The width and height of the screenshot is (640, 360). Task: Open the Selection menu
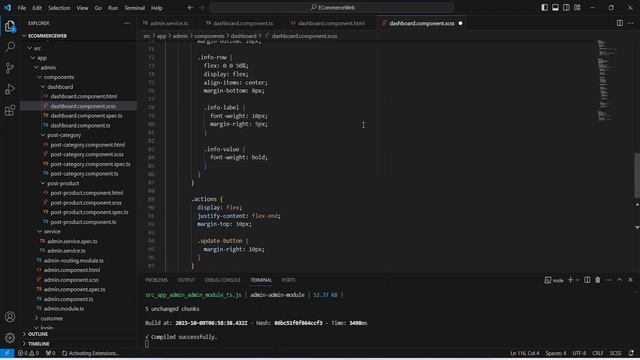coord(59,8)
